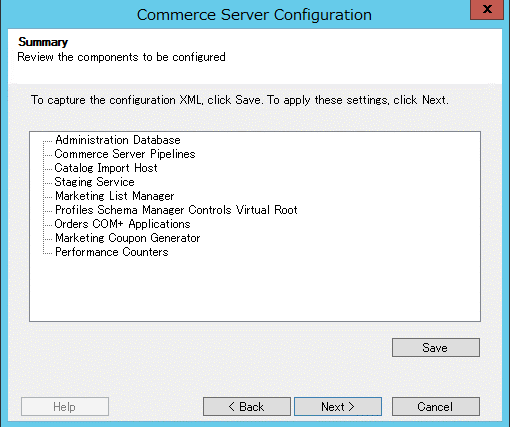
Task: Click the Commerce Server Configuration title bar
Action: coord(254,15)
